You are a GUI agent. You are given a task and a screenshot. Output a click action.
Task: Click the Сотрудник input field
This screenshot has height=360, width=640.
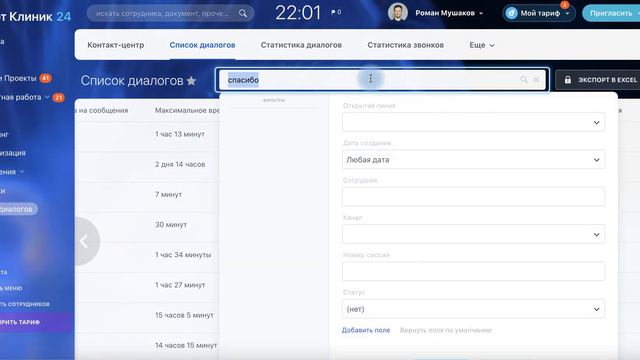[x=473, y=197]
